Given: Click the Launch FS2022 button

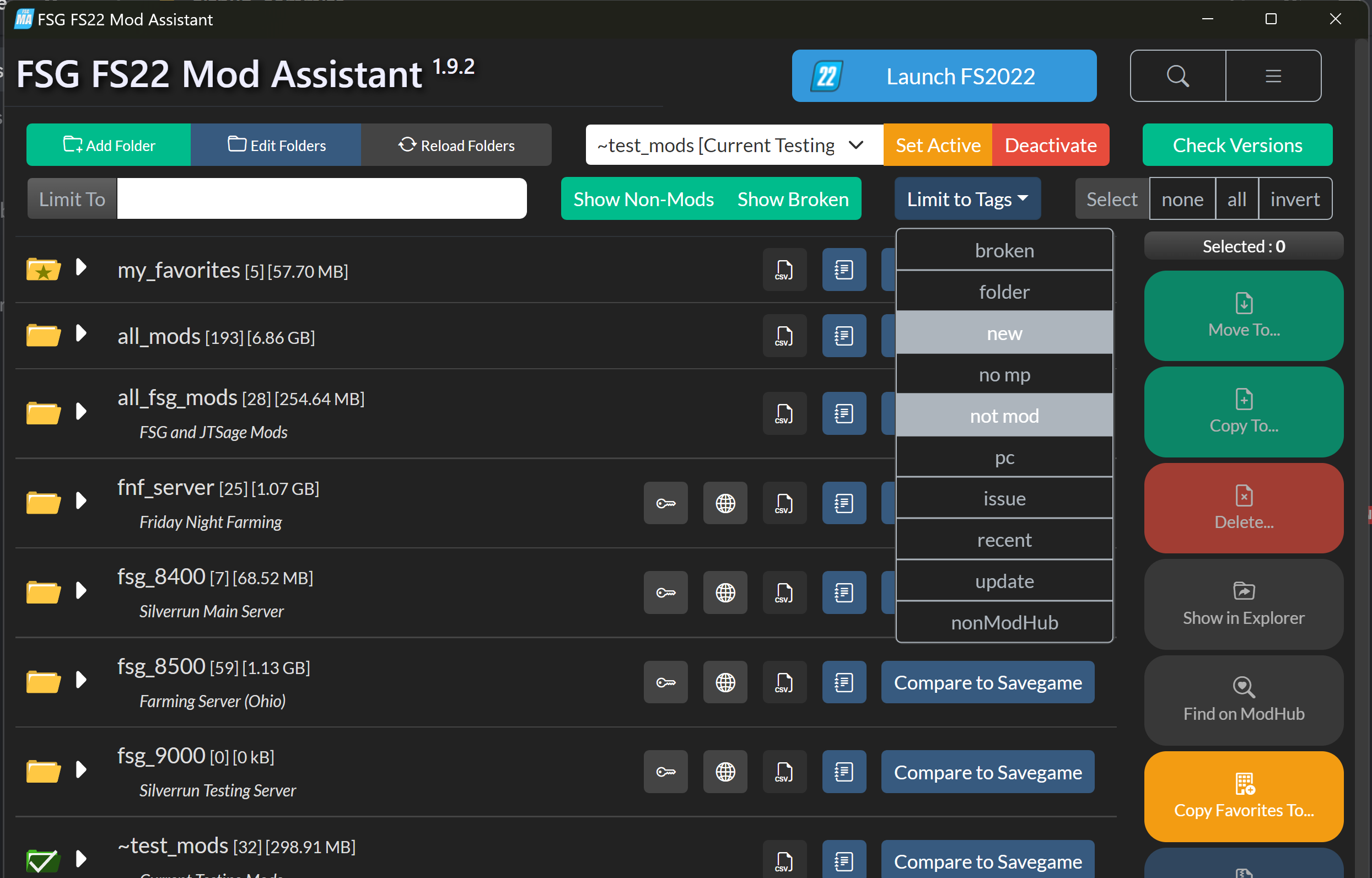Looking at the screenshot, I should tap(943, 76).
